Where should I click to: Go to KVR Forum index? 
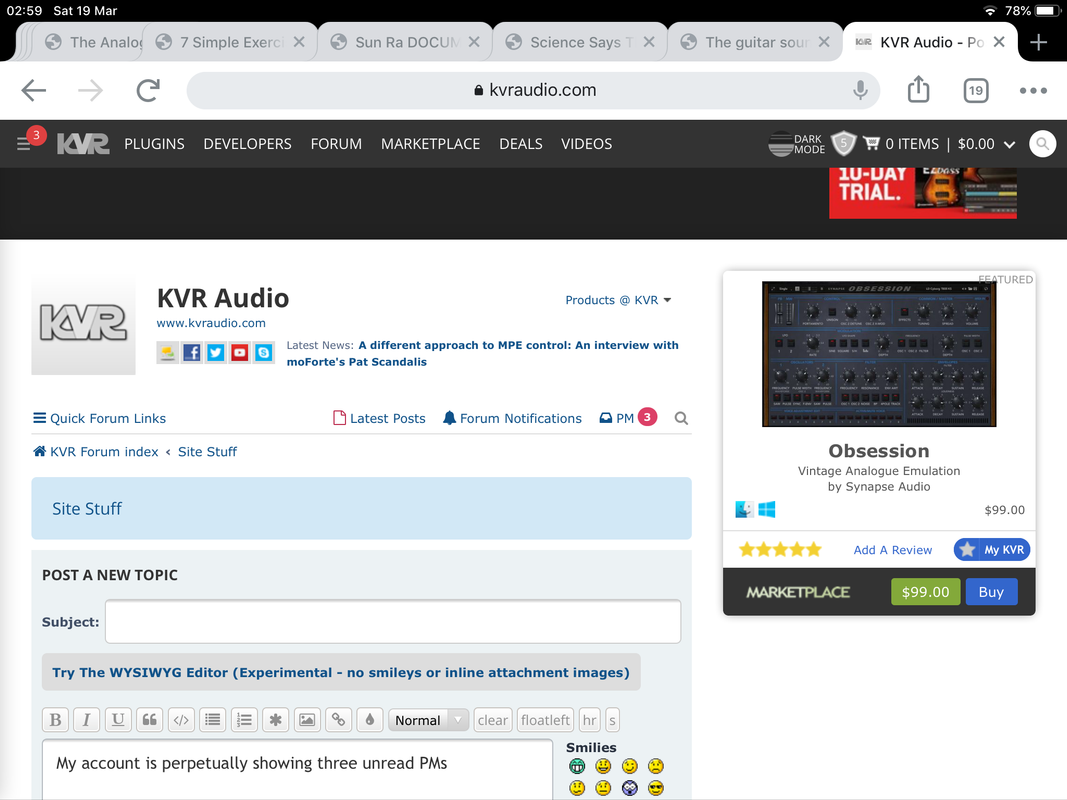96,451
